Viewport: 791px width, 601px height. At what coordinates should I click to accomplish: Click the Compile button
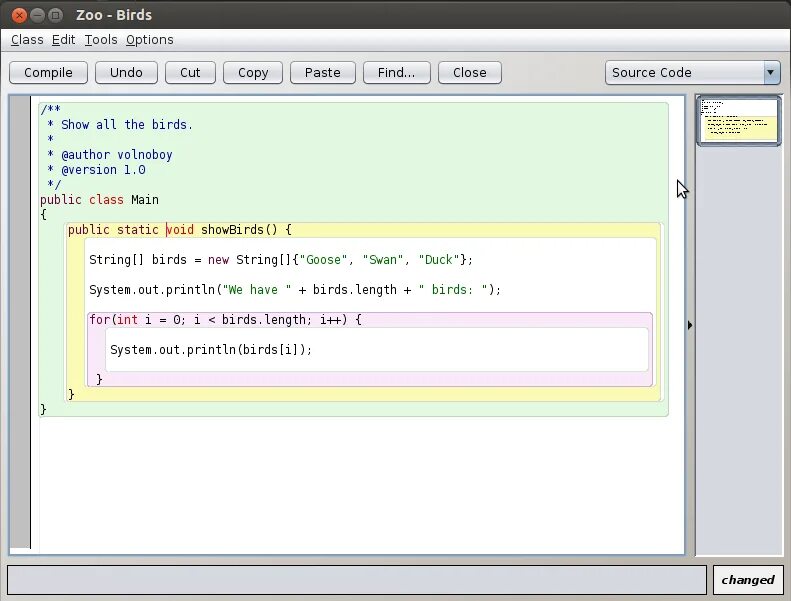(x=48, y=73)
